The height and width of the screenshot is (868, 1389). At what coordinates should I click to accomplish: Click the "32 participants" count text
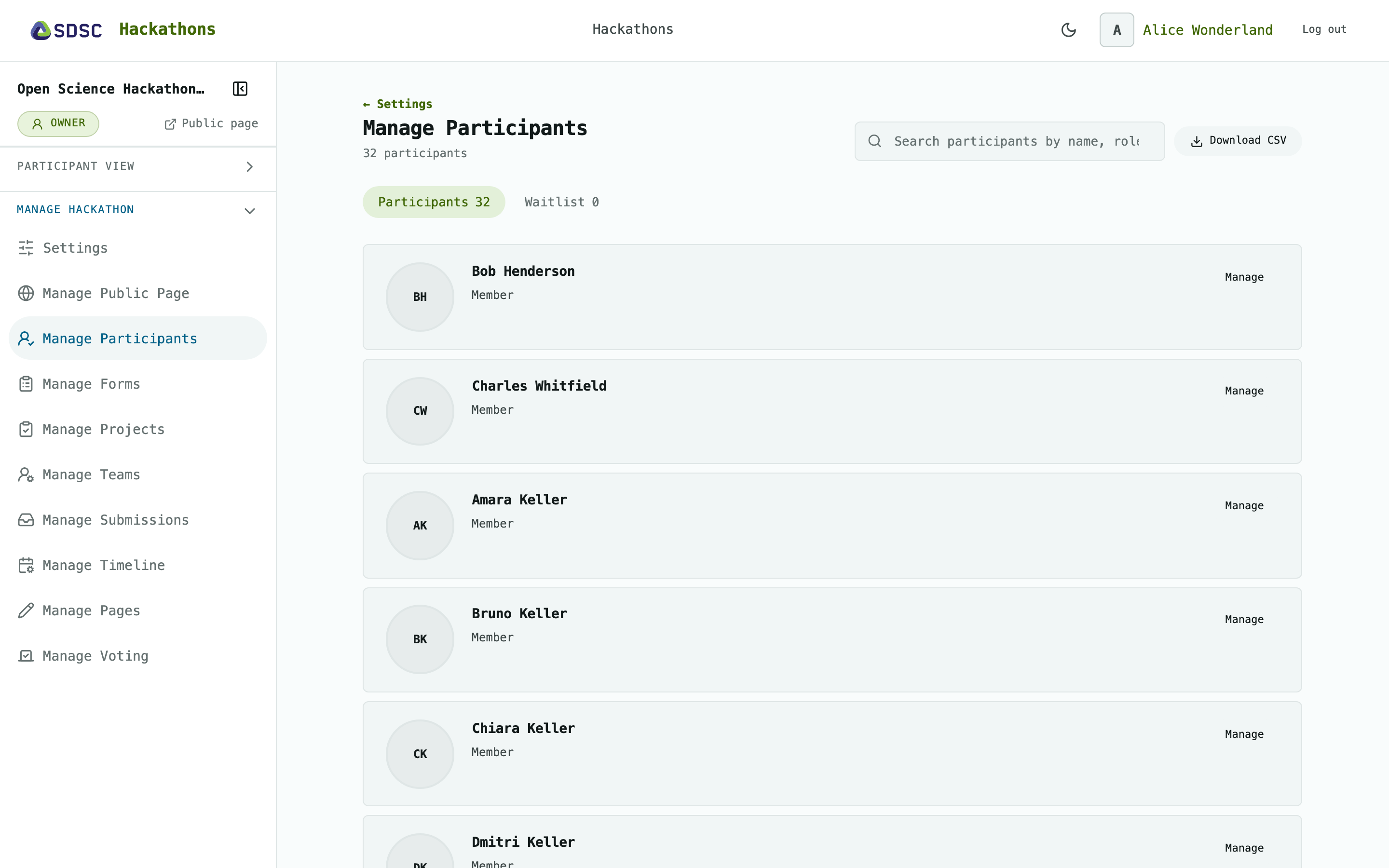coord(415,153)
